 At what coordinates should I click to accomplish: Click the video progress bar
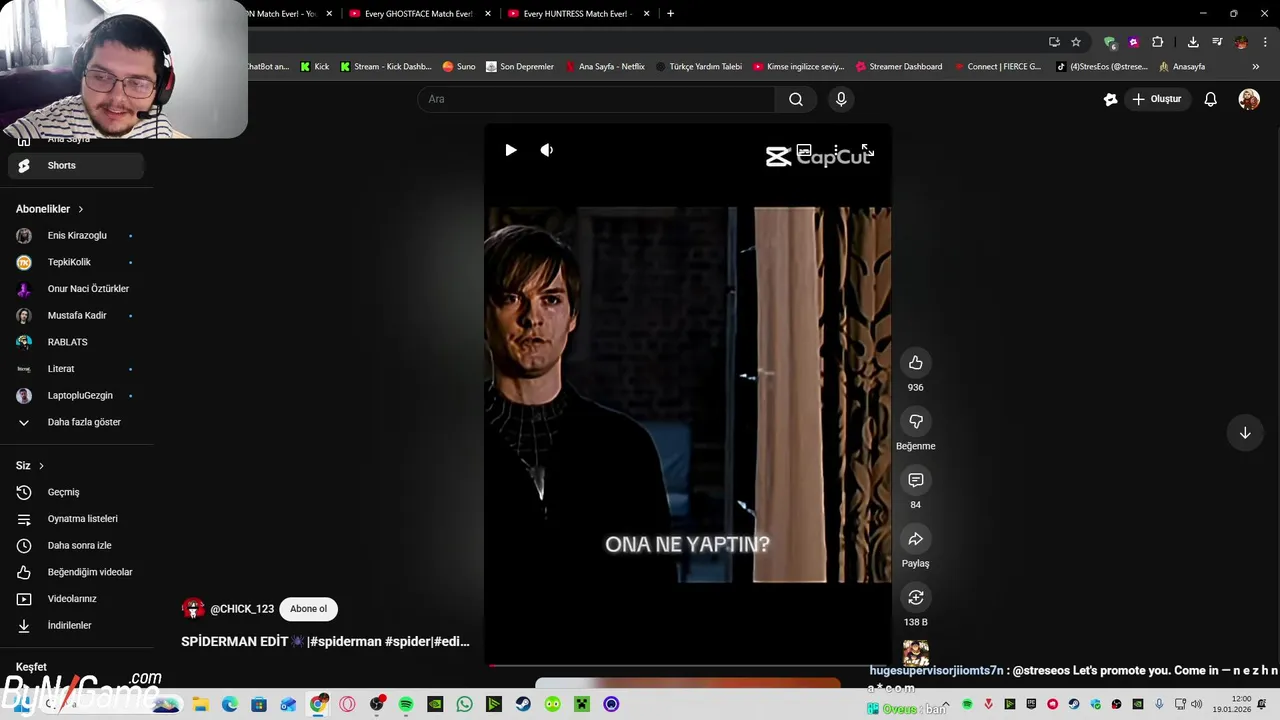point(687,665)
